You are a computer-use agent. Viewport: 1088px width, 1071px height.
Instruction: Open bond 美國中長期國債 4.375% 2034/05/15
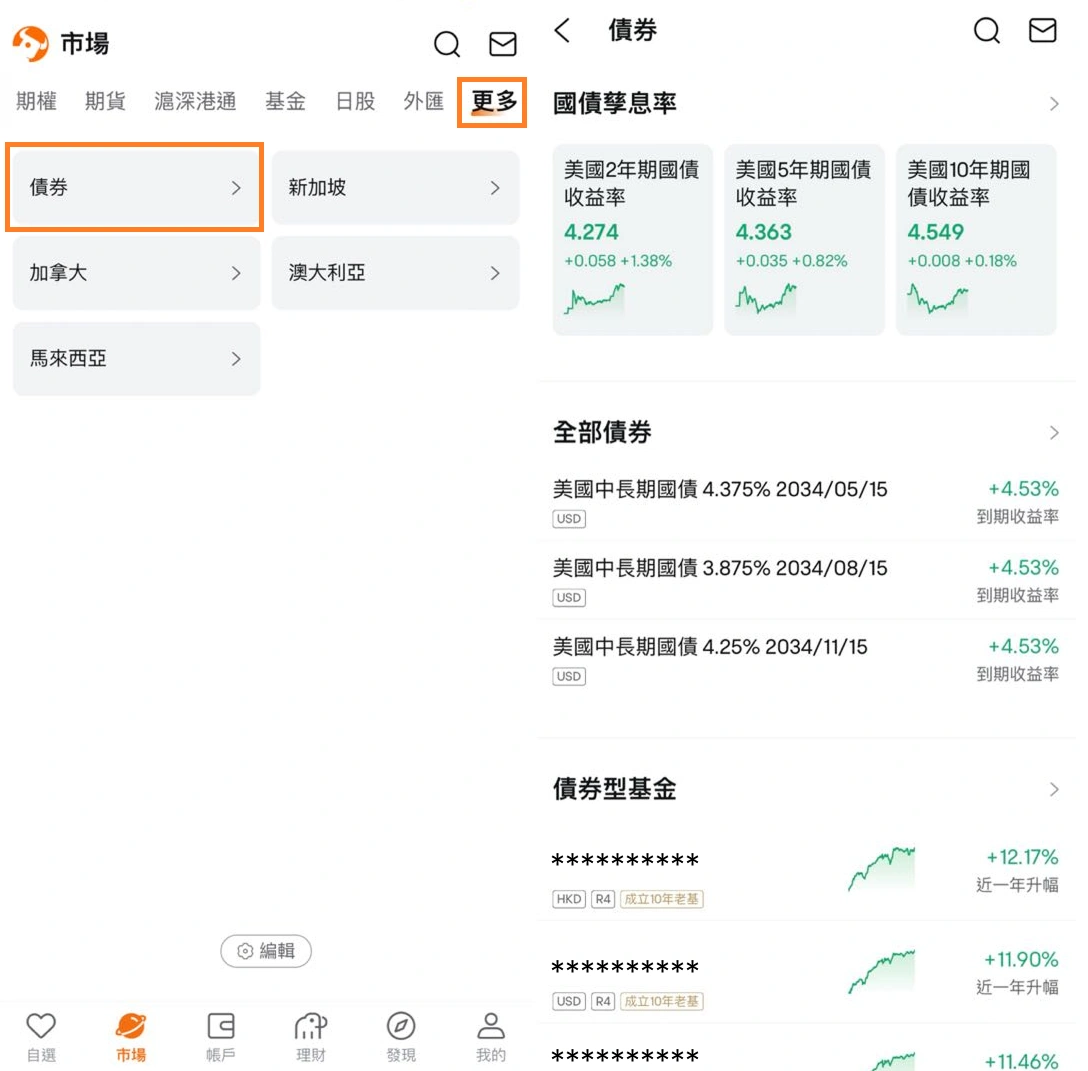tap(806, 502)
